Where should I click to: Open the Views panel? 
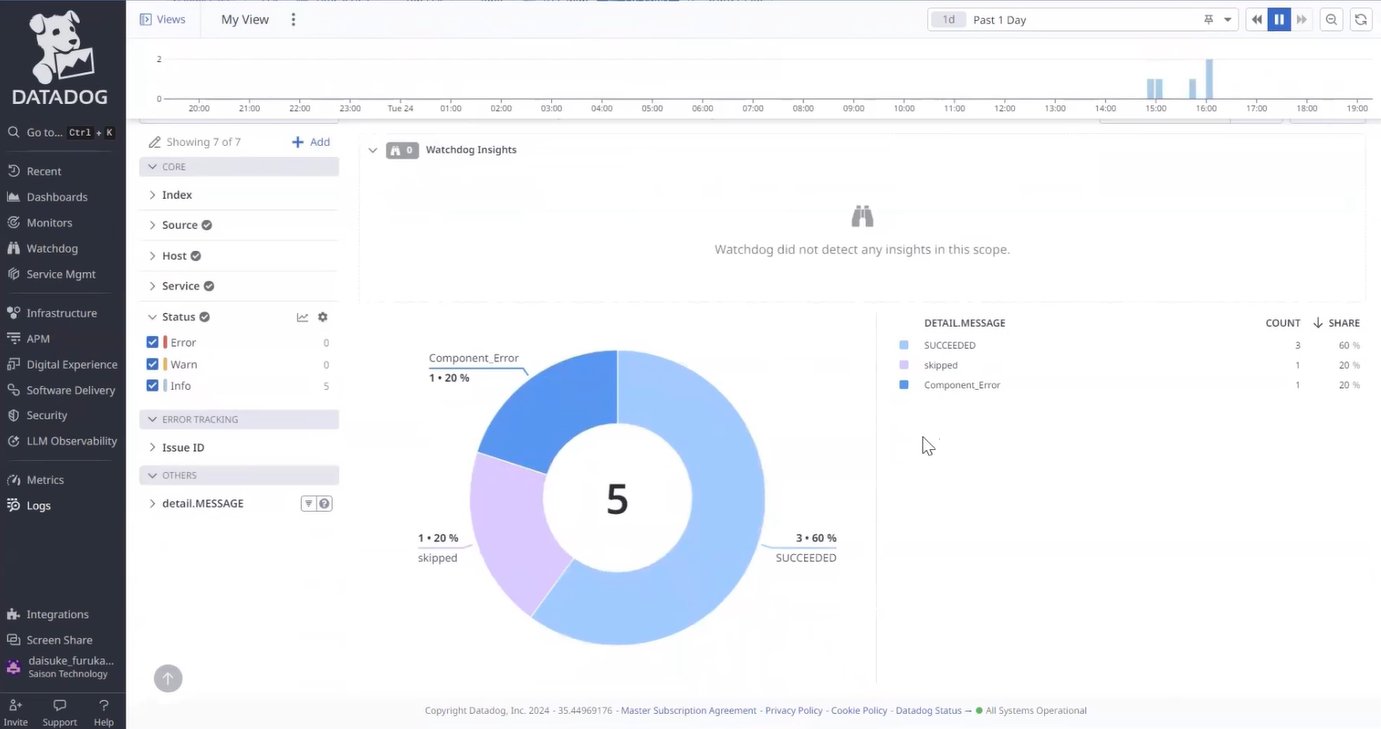163,19
